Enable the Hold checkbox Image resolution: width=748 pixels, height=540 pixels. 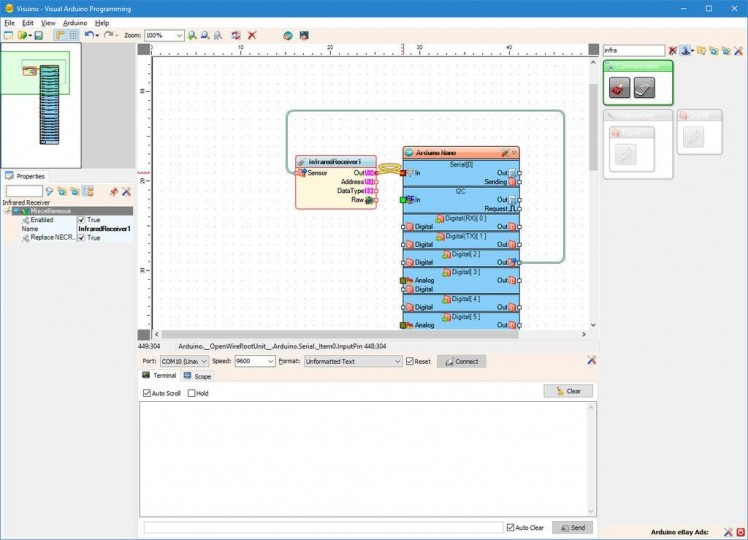pos(192,393)
